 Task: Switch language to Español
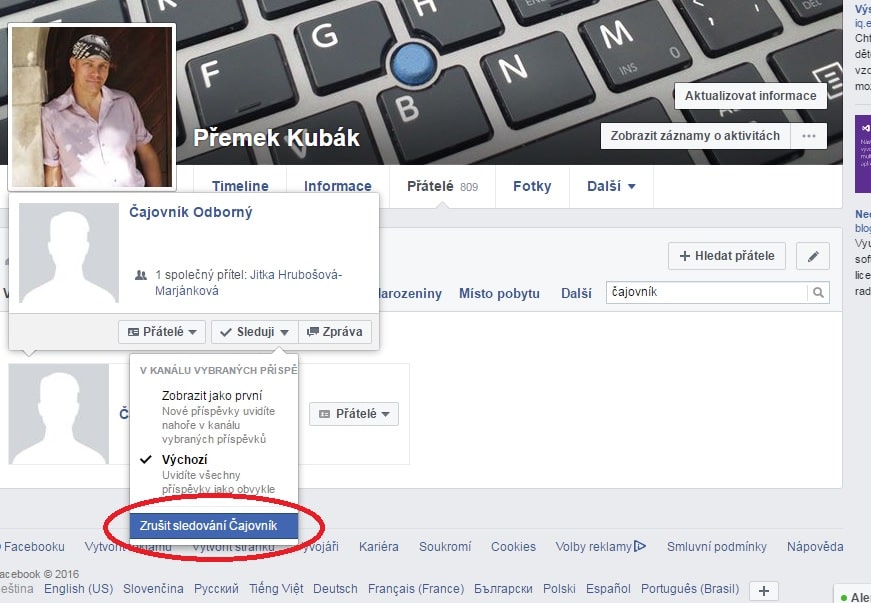coord(608,589)
